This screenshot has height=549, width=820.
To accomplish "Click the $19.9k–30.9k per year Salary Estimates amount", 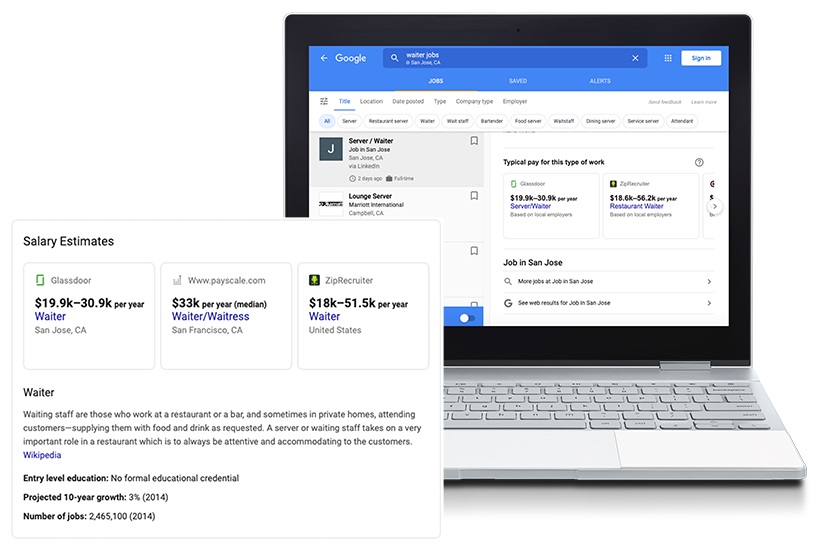I will coord(89,303).
